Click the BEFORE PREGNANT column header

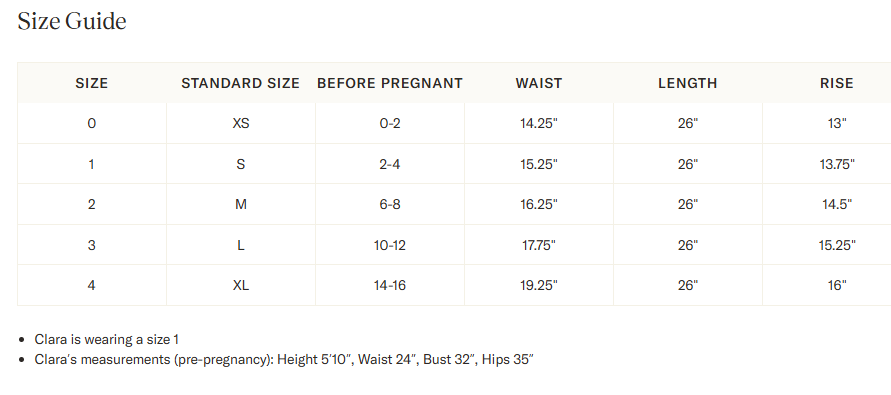[x=390, y=83]
